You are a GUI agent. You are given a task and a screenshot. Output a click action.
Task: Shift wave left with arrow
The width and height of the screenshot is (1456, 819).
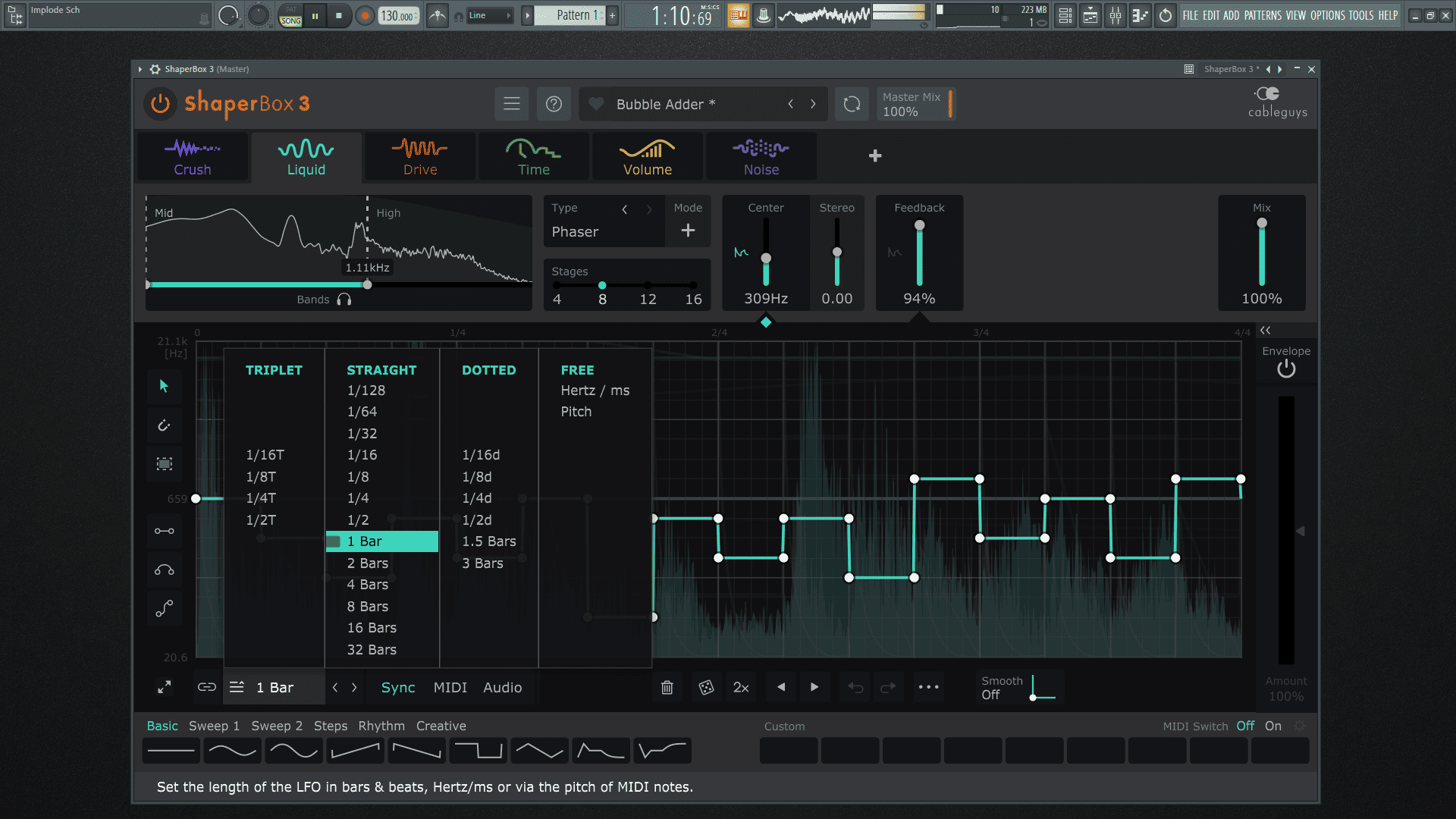click(x=781, y=687)
